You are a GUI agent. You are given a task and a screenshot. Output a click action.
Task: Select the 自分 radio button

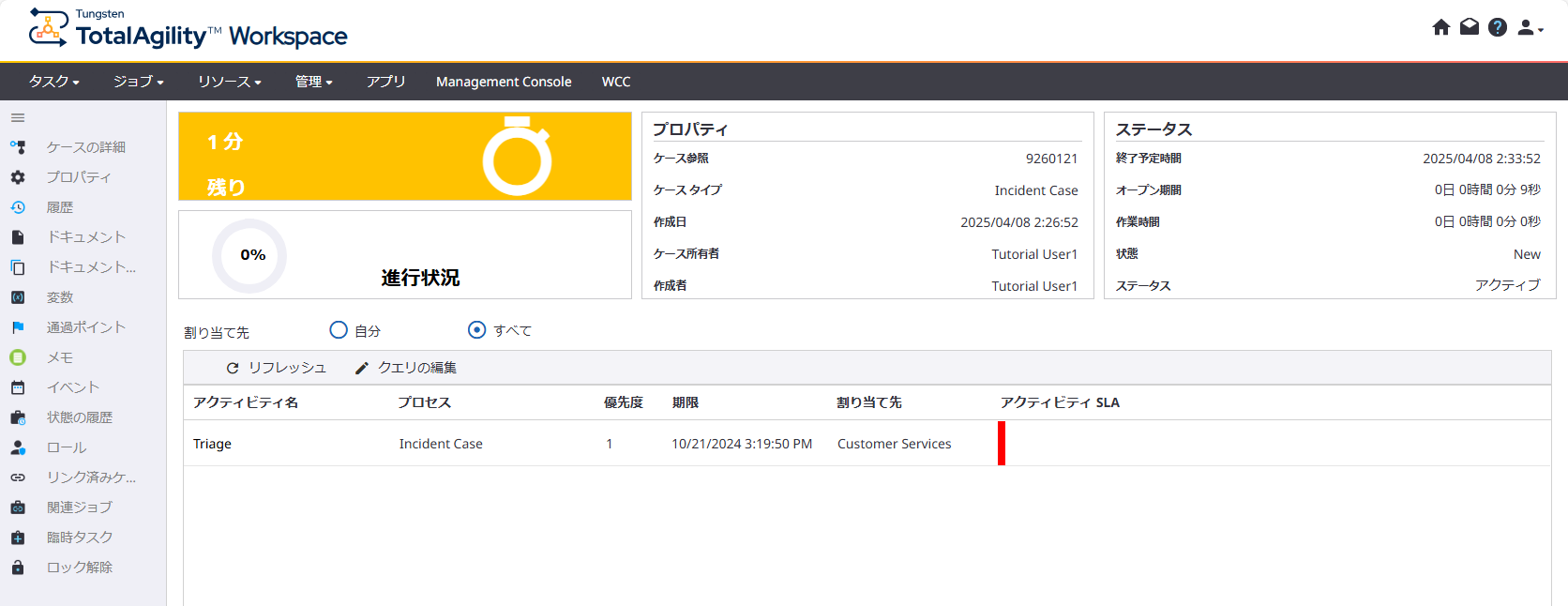[339, 330]
